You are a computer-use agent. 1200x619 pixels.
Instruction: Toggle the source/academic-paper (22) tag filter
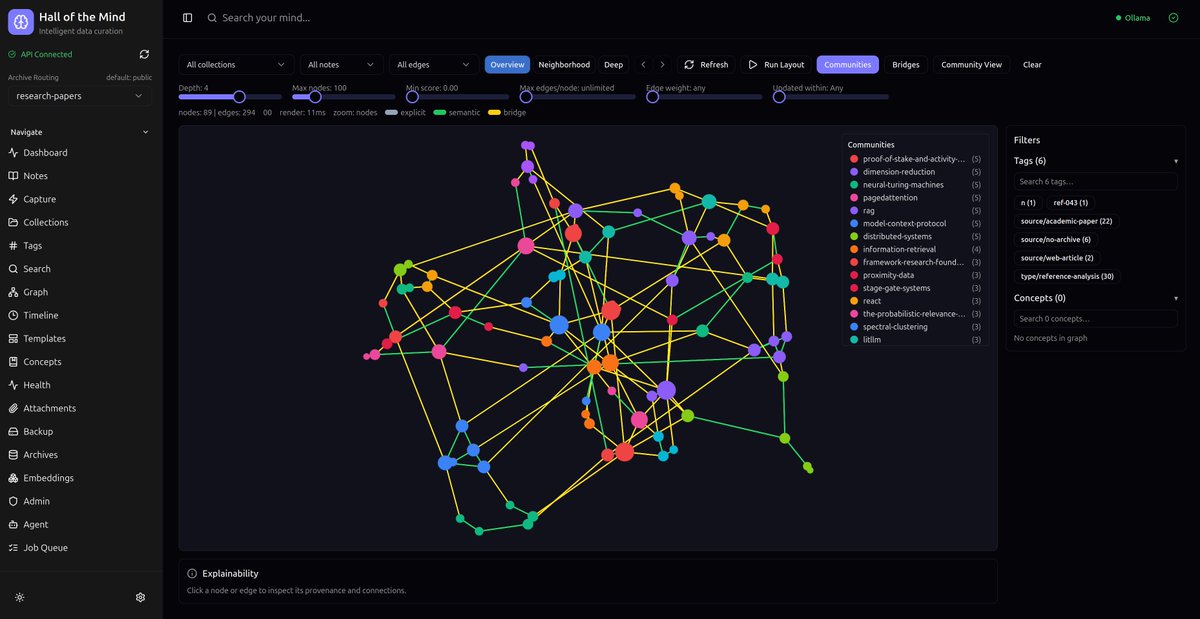(1066, 221)
